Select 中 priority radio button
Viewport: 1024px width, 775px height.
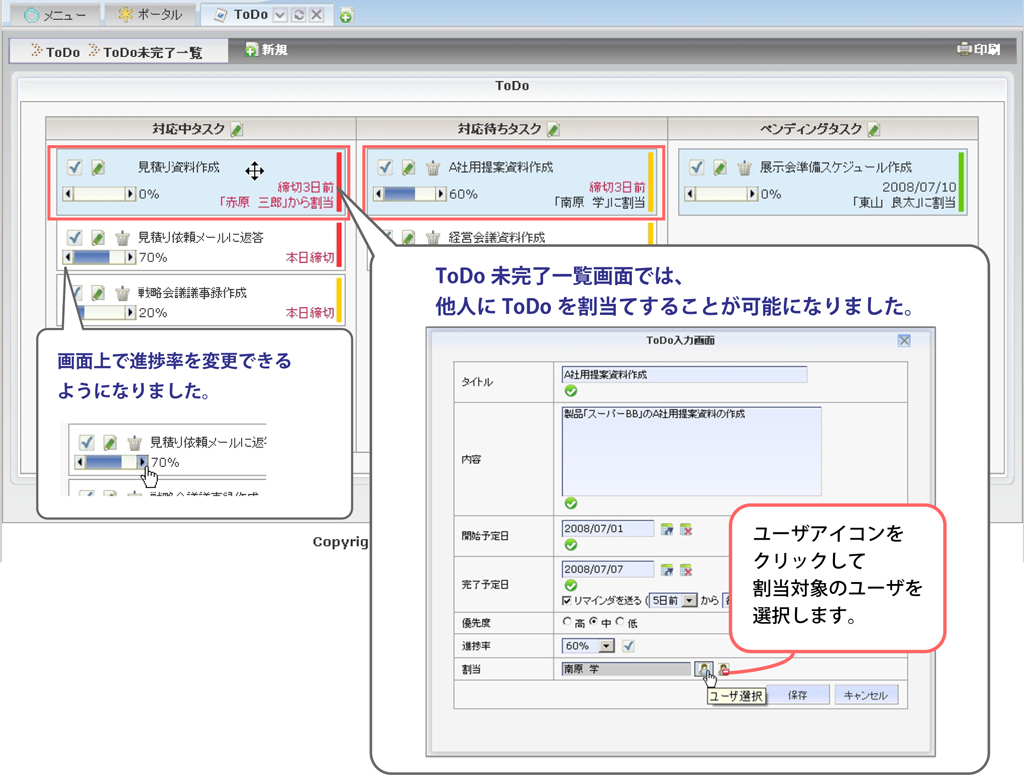click(594, 622)
